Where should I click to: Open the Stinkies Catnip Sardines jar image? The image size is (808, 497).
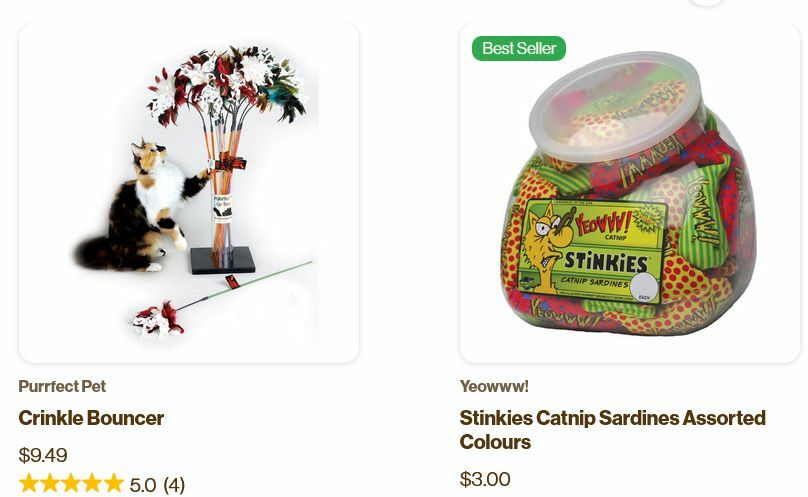pyautogui.click(x=630, y=193)
